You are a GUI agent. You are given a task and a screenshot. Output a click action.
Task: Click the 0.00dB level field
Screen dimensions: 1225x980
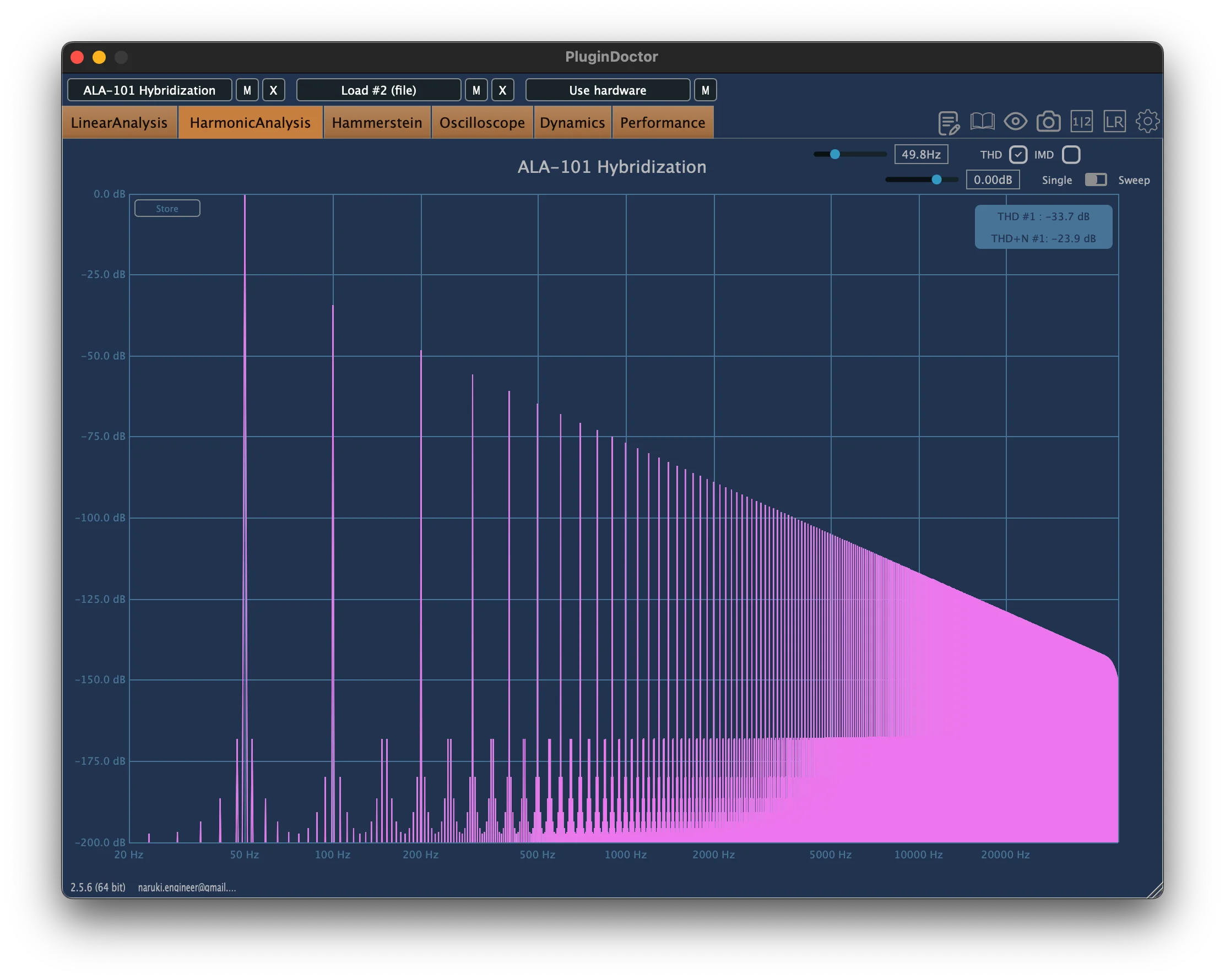(x=993, y=180)
